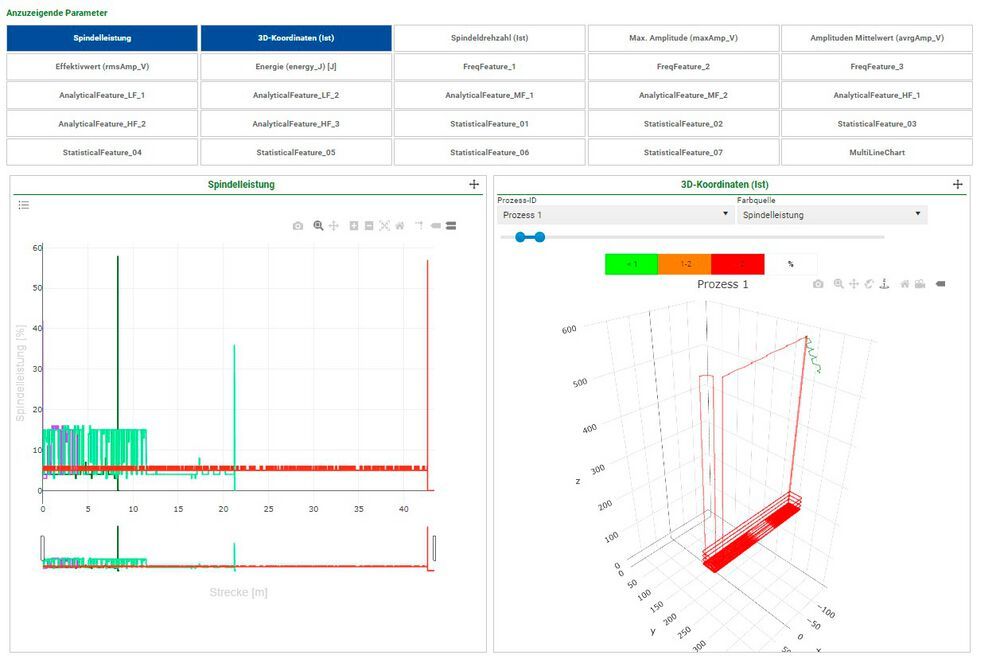The width and height of the screenshot is (1000, 667).
Task: Click the autoscale icon on the Spindelleistung chart
Action: tap(385, 226)
